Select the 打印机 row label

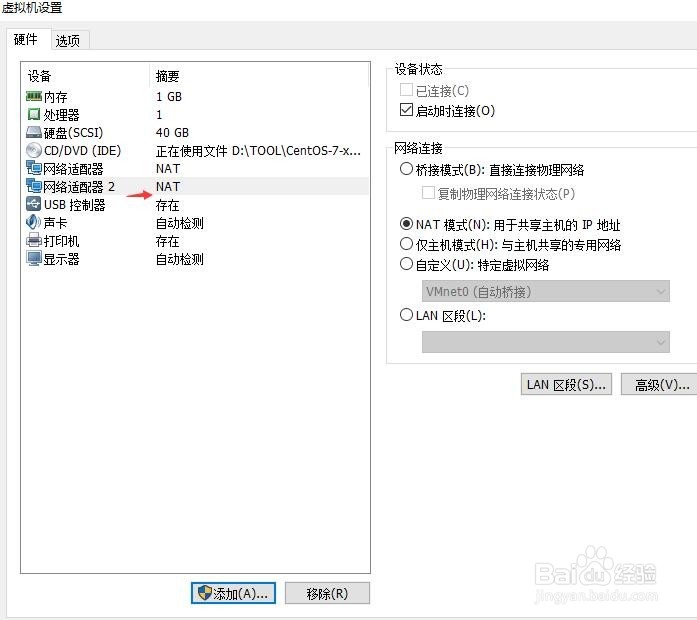coord(61,241)
